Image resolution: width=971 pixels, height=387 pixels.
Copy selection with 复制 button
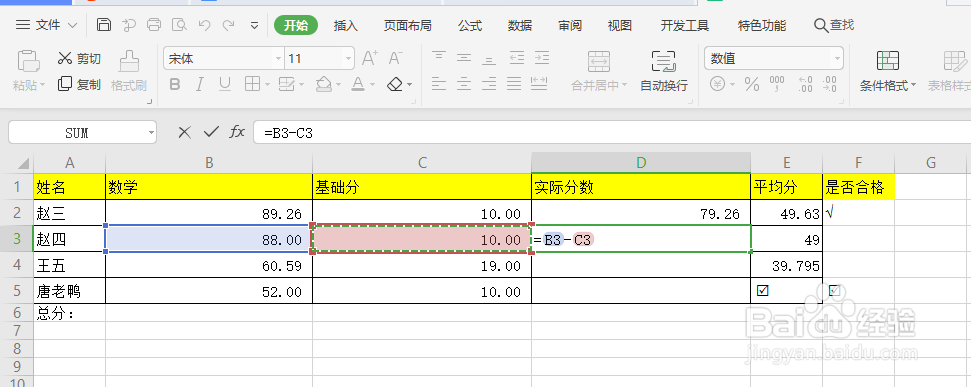click(79, 84)
